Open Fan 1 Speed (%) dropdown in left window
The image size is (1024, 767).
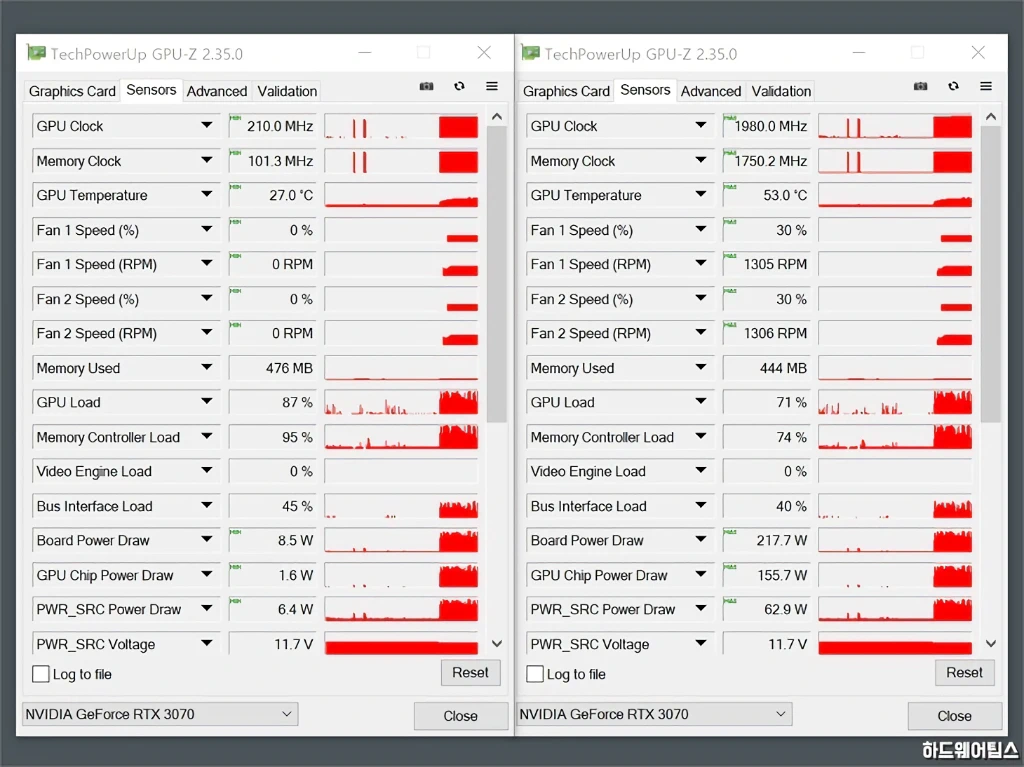[207, 229]
